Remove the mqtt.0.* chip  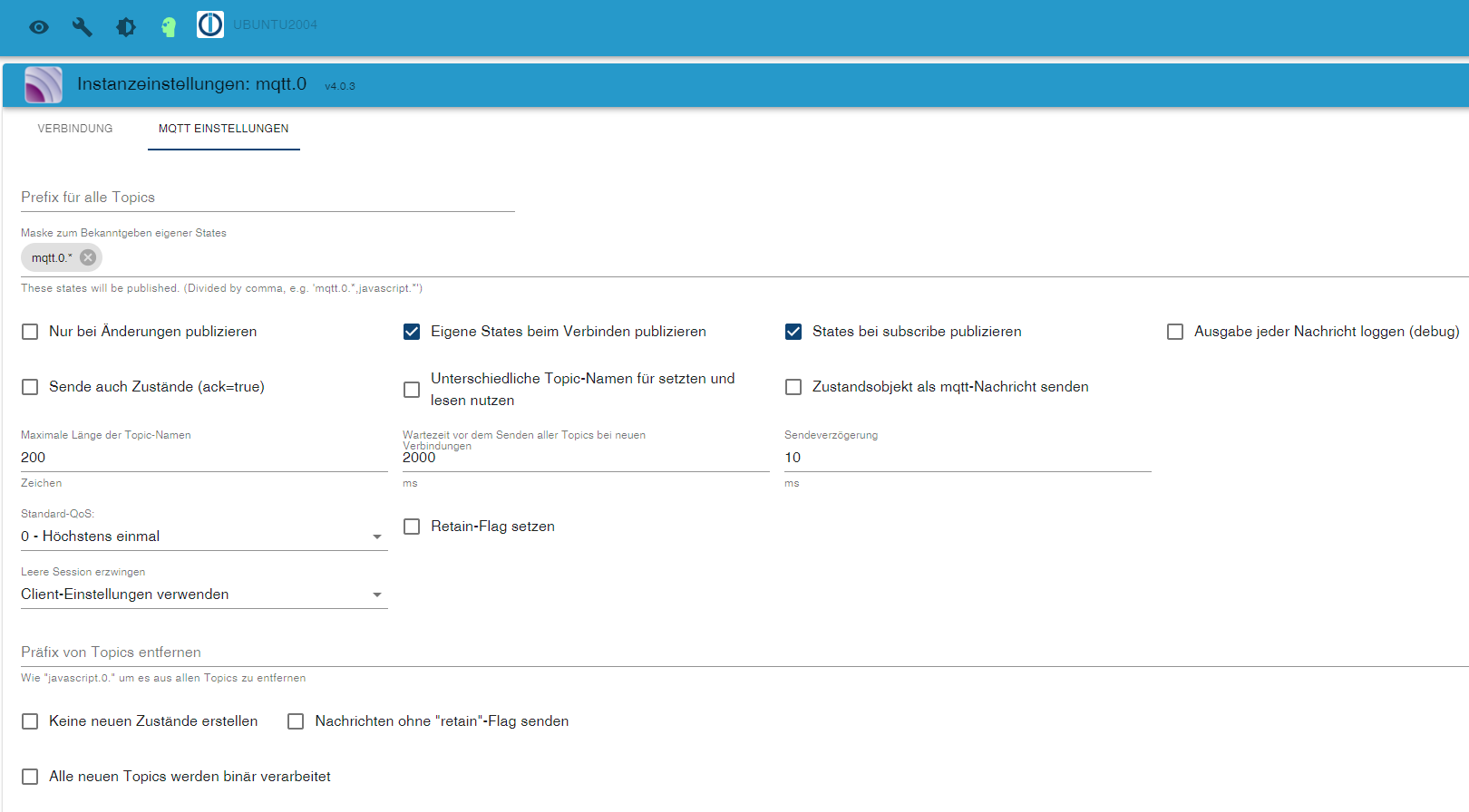click(88, 257)
